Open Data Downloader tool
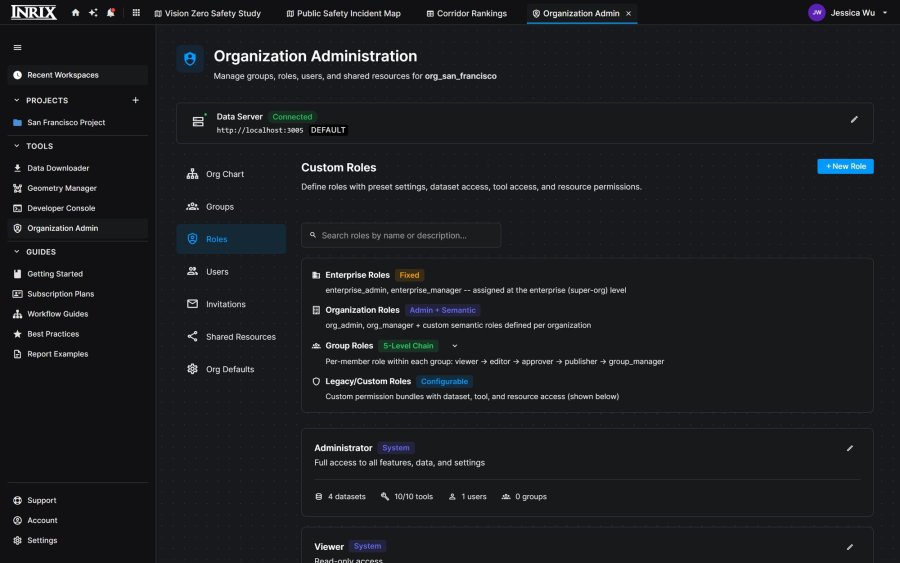 77,168
